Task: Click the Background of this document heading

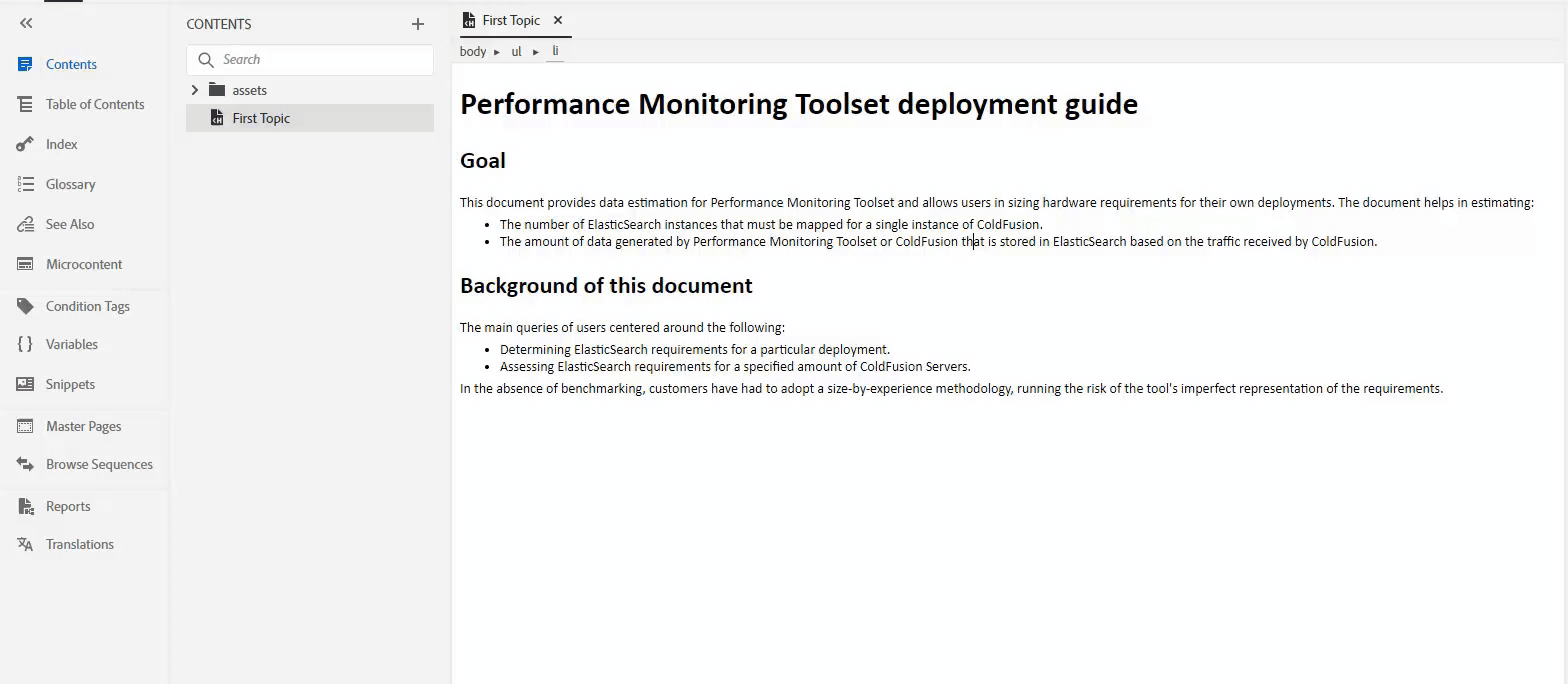Action: coord(606,286)
